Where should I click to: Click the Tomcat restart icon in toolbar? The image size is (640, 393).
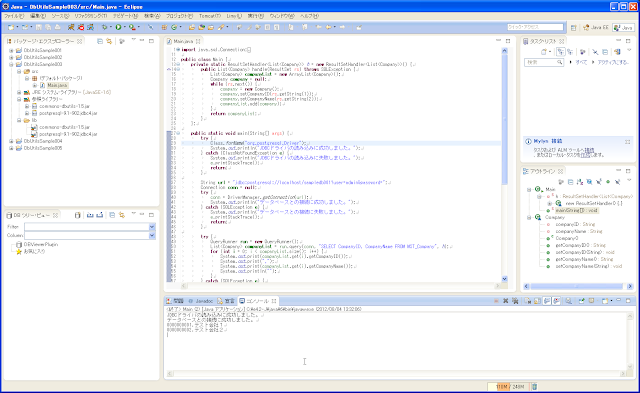point(90,27)
